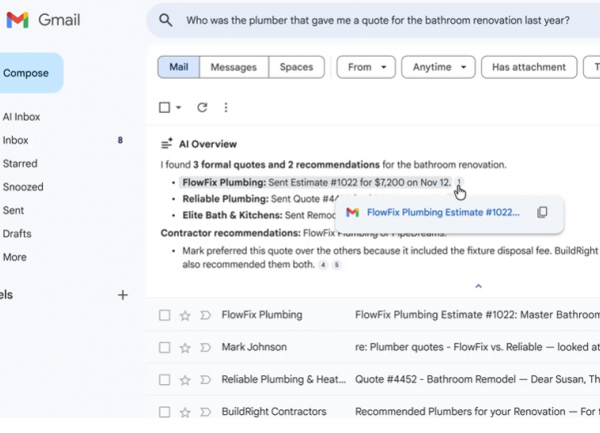This screenshot has width=600, height=433.
Task: Switch to the Spaces tab
Action: click(x=296, y=68)
